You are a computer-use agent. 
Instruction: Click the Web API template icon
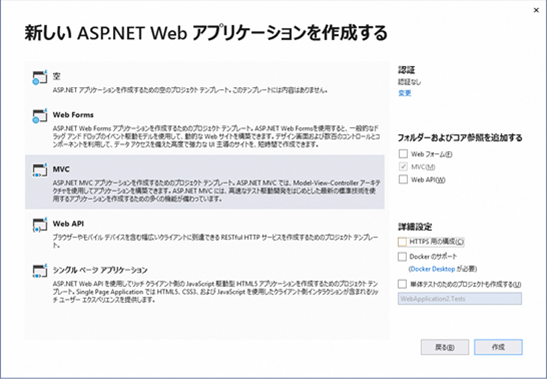(x=39, y=224)
